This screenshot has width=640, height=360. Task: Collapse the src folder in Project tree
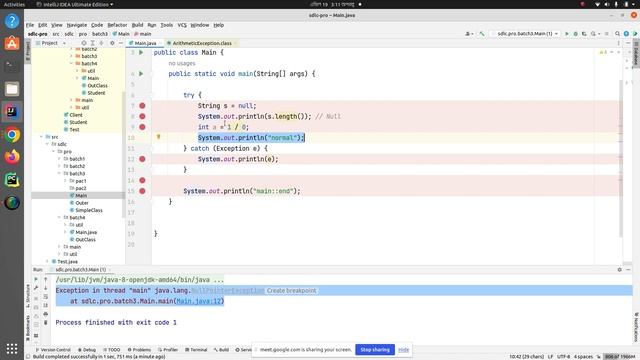(x=41, y=137)
